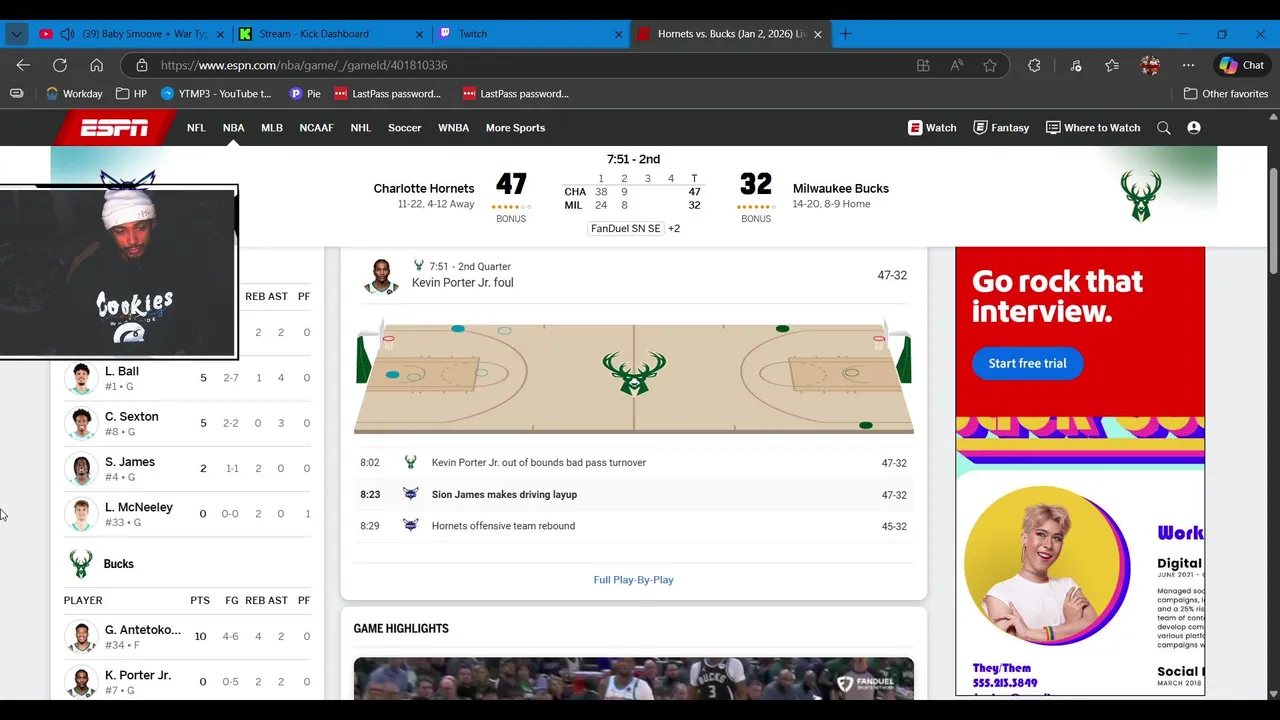Image resolution: width=1280 pixels, height=720 pixels.
Task: Open first LastPass password bookmark
Action: tap(387, 94)
